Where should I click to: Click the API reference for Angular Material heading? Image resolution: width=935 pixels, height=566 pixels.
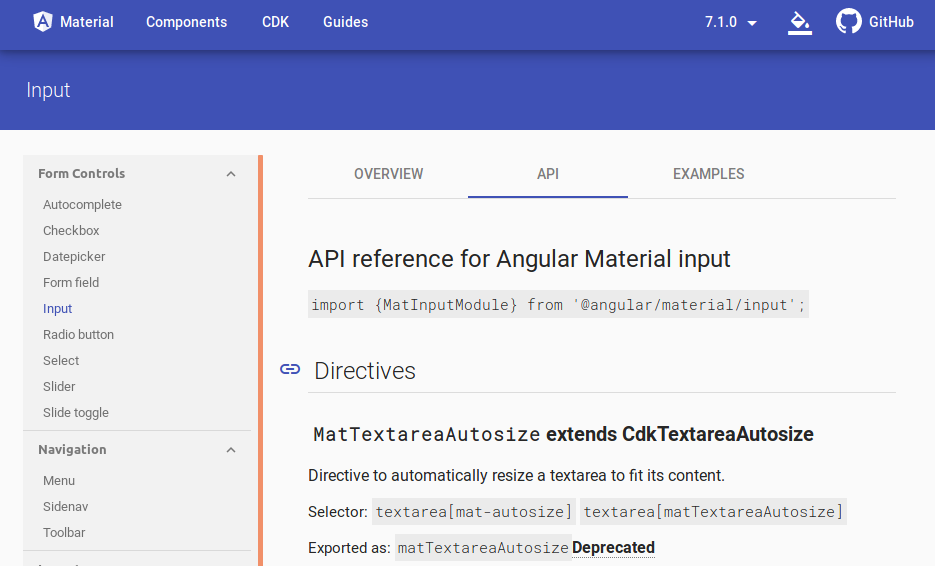pyautogui.click(x=519, y=259)
